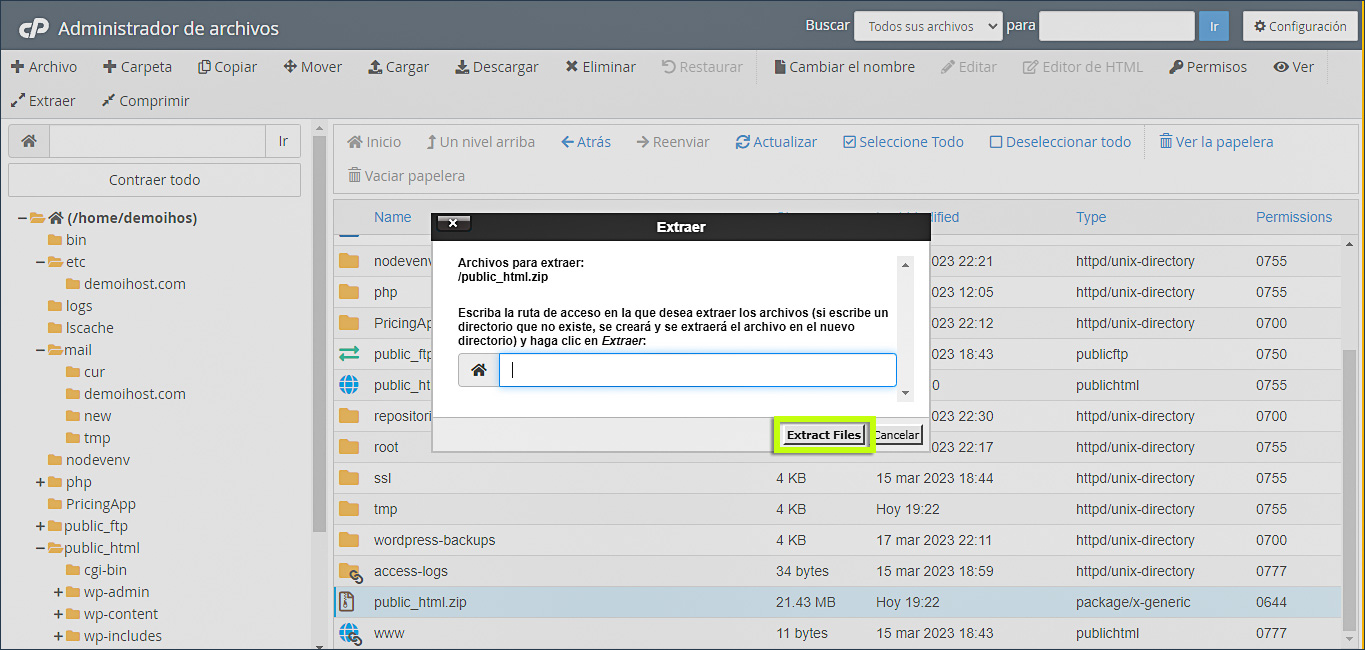The height and width of the screenshot is (650, 1365).
Task: Open Permisos with the key icon
Action: pos(1177,67)
